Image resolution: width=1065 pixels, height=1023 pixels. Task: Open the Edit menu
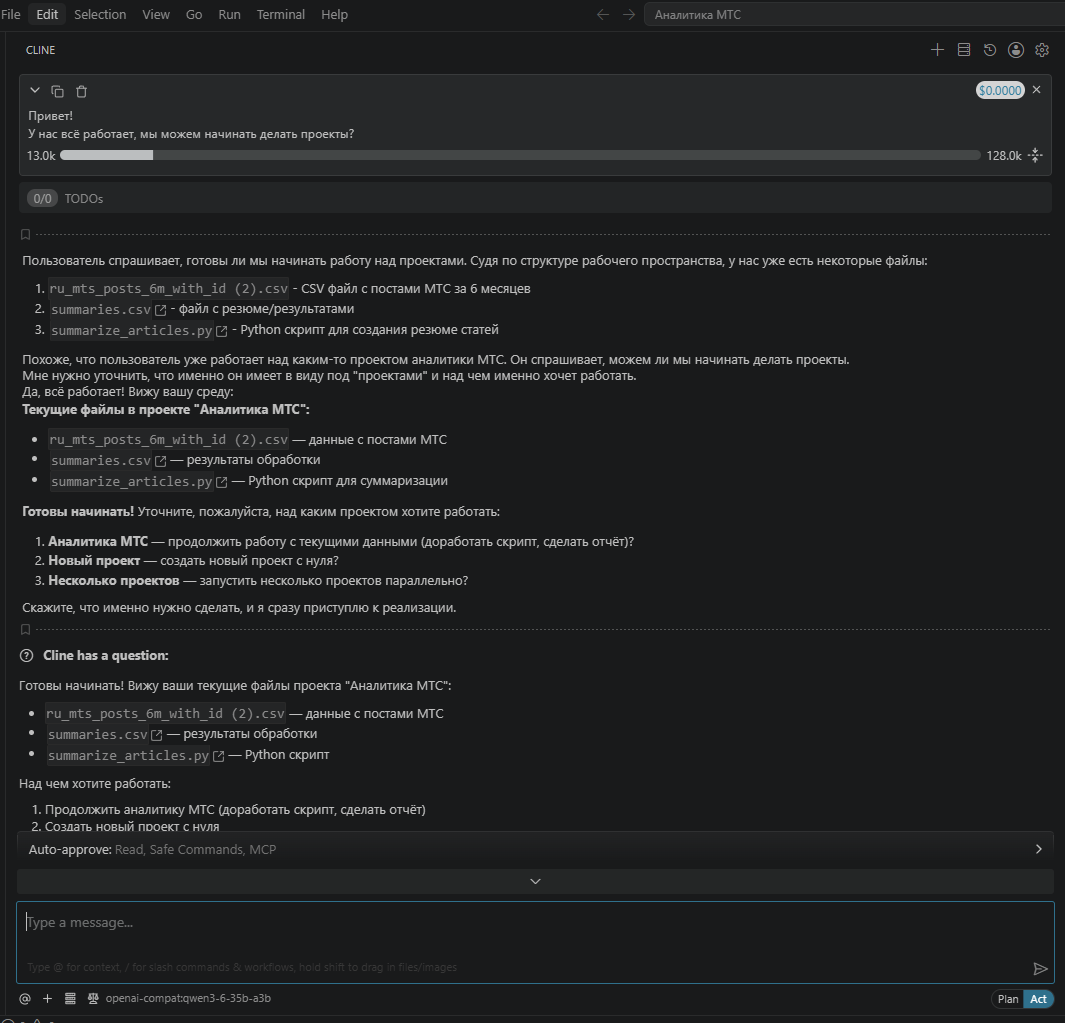pos(47,14)
